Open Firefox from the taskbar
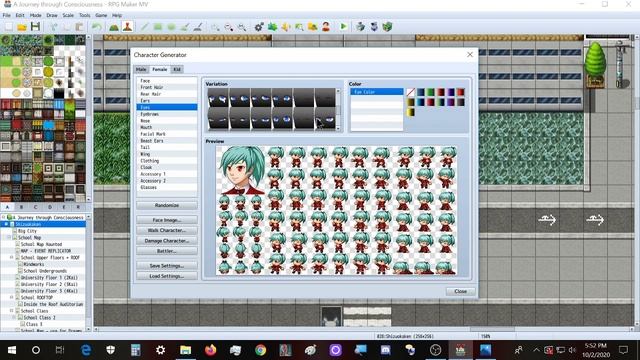Image resolution: width=640 pixels, height=360 pixels. tap(211, 350)
